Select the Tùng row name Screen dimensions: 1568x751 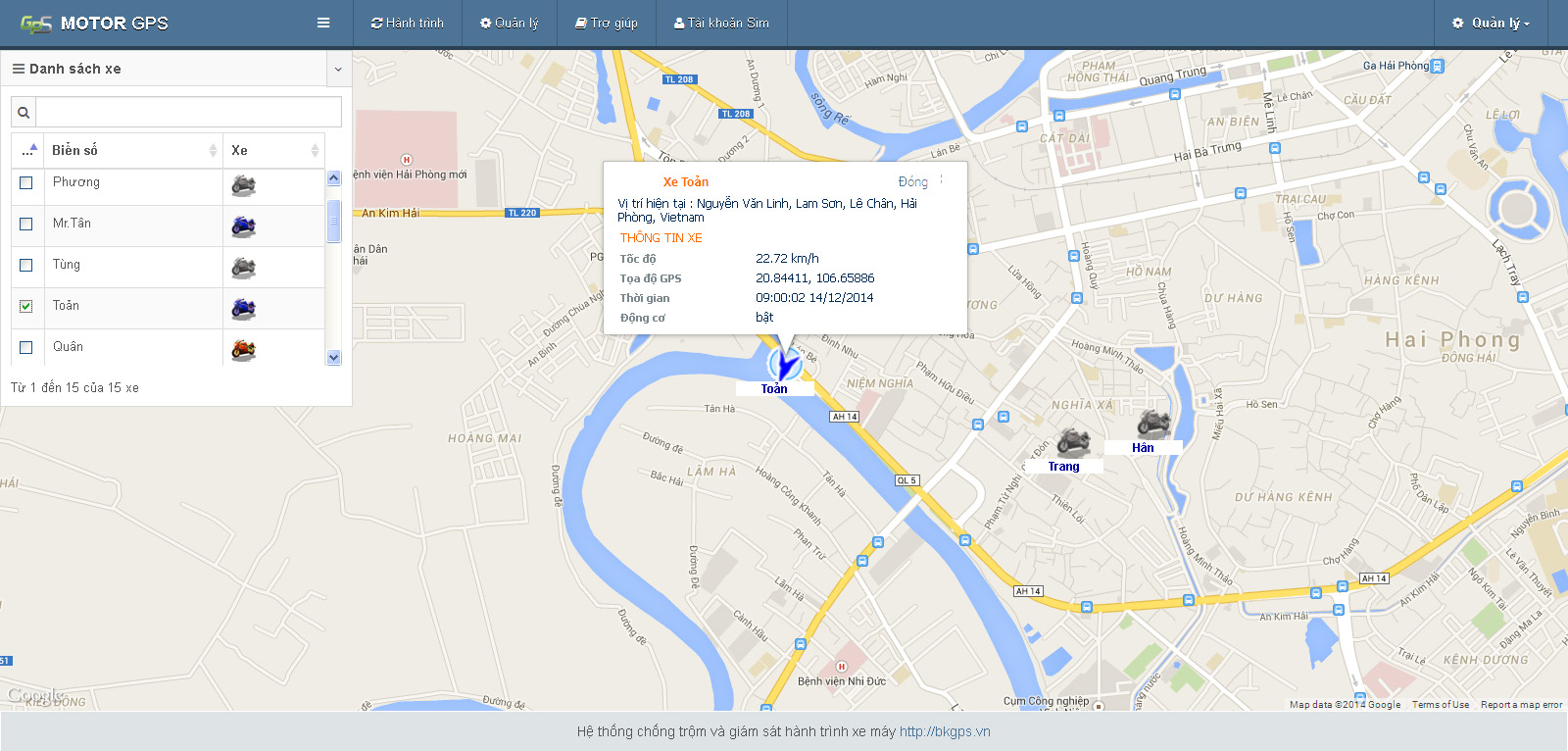(x=67, y=265)
